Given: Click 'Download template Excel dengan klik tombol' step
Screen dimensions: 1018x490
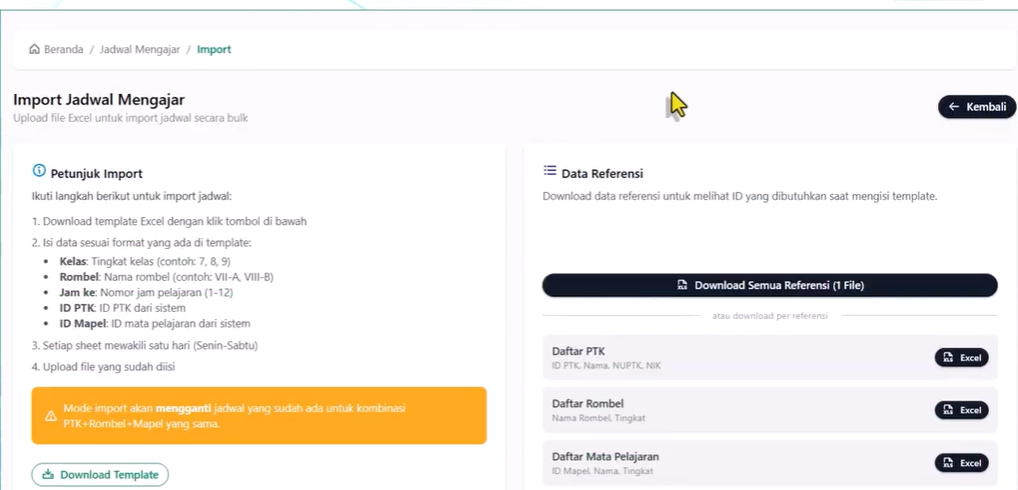Looking at the screenshot, I should (169, 221).
